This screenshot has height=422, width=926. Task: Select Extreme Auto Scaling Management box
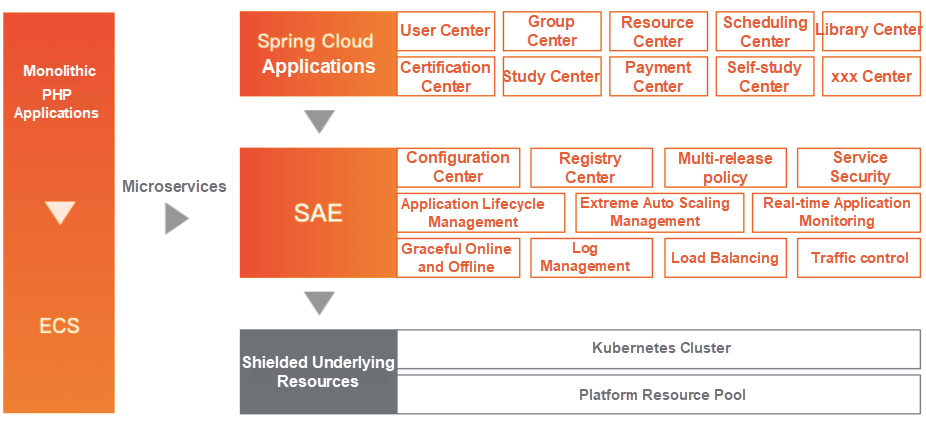660,212
